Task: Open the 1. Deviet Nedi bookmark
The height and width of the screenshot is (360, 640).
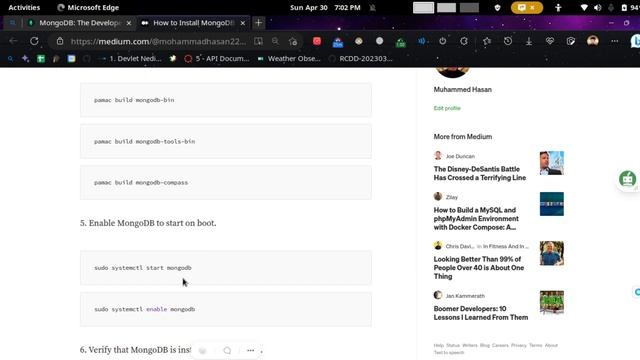Action: (x=131, y=59)
